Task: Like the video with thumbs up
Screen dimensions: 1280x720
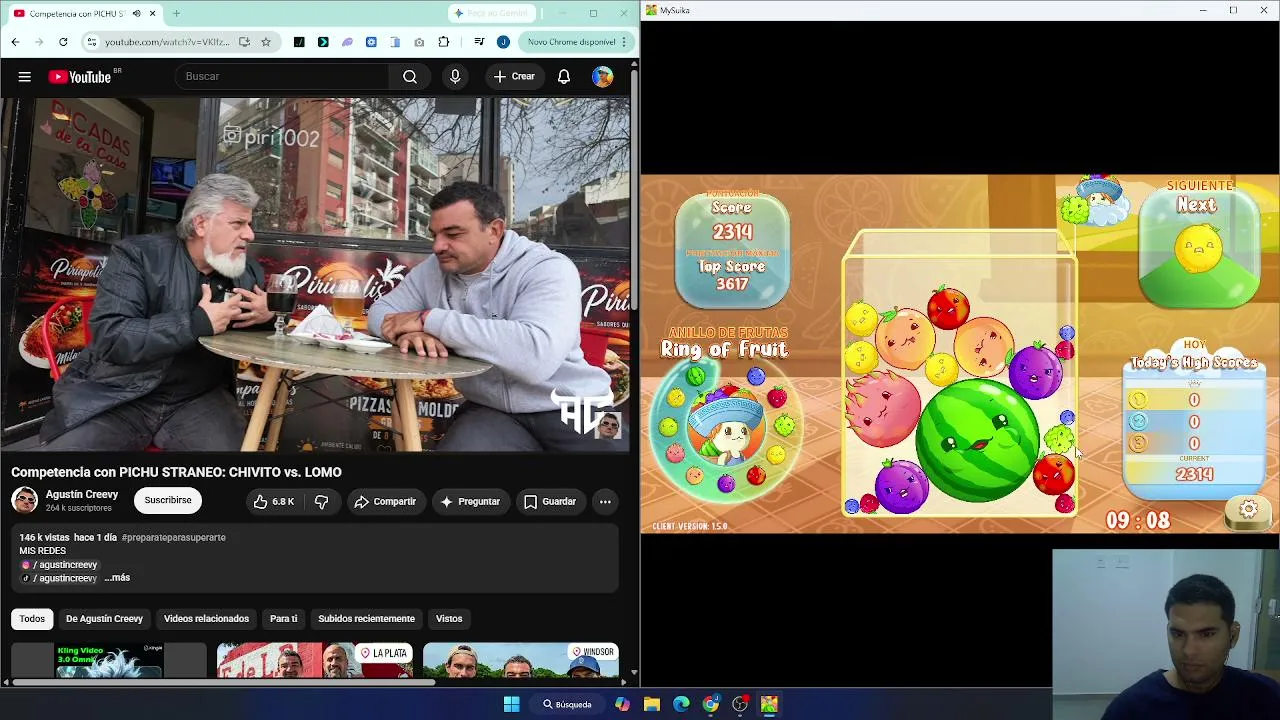Action: pyautogui.click(x=274, y=501)
